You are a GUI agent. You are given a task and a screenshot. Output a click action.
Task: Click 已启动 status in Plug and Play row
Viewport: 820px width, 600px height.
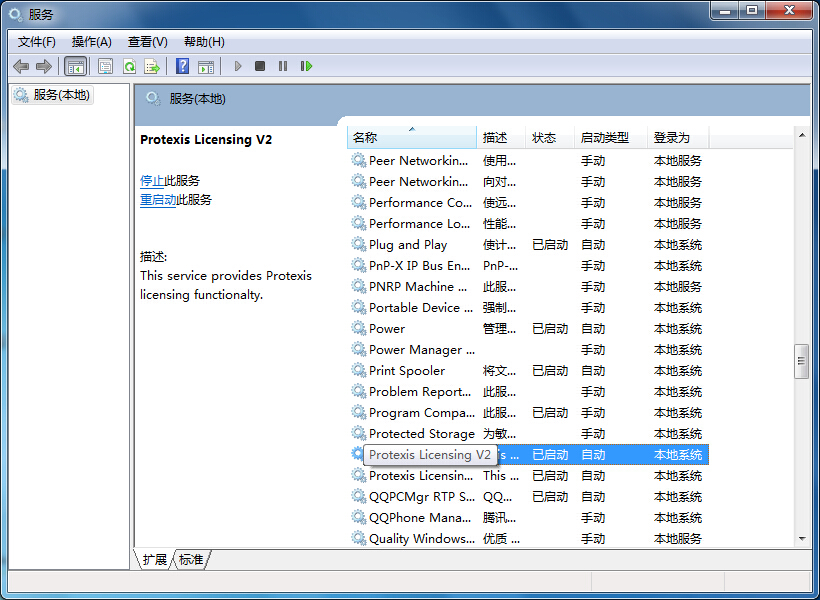pyautogui.click(x=550, y=245)
